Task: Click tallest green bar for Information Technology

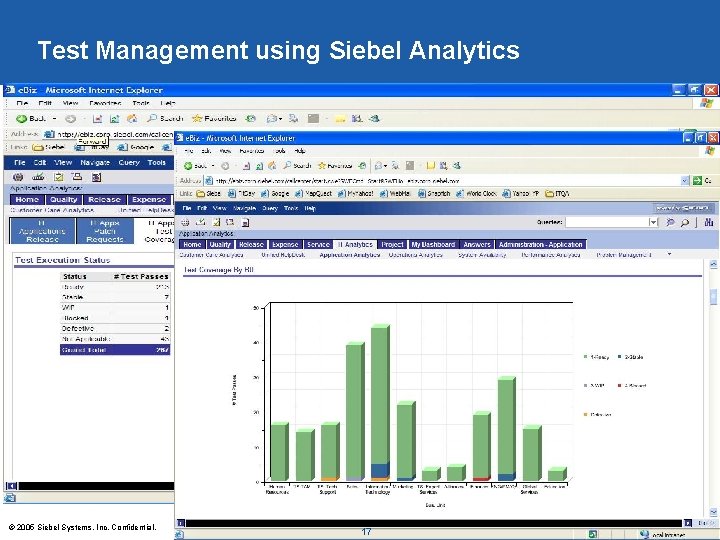Action: 380,395
